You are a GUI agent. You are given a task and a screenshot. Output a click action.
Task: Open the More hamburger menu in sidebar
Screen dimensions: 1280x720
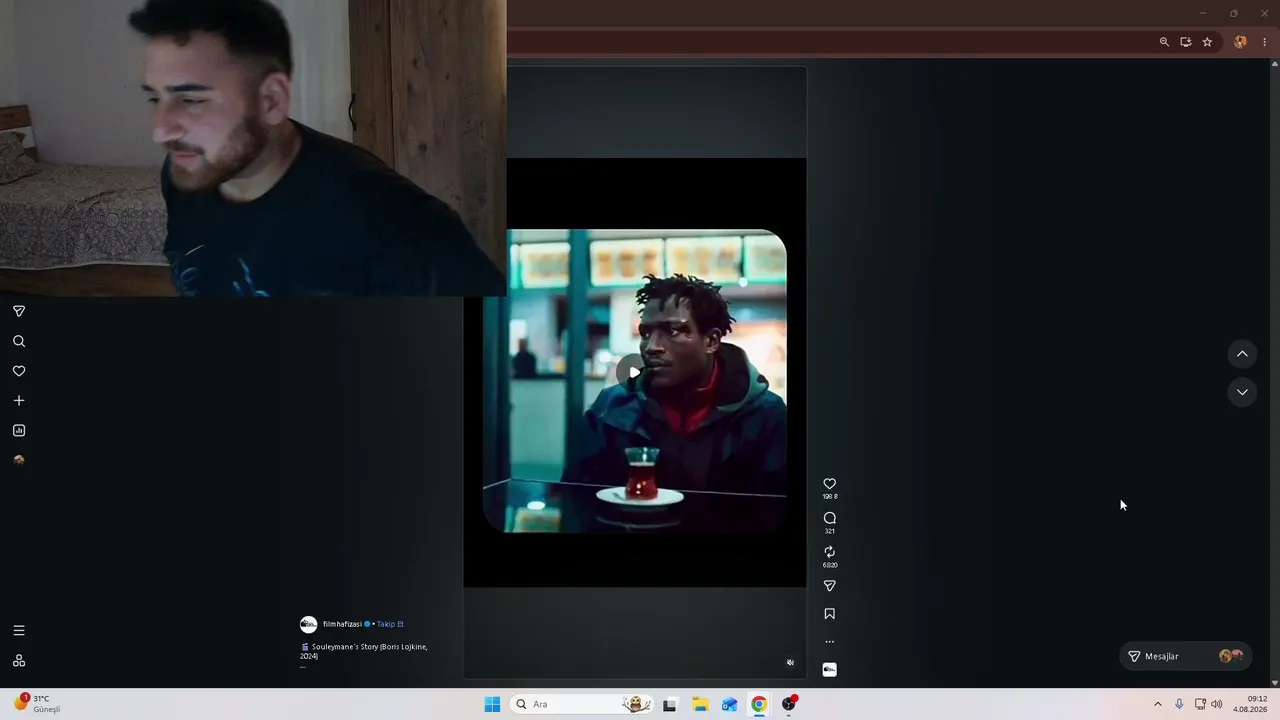coord(19,631)
